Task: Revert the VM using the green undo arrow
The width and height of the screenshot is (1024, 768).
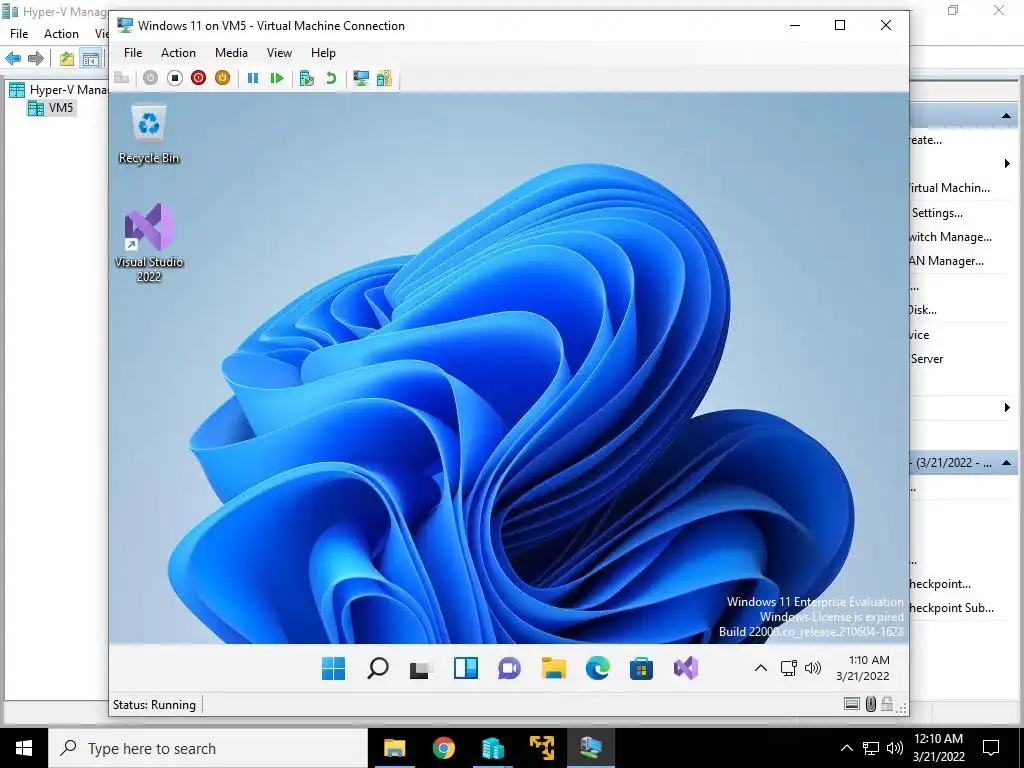Action: [331, 78]
